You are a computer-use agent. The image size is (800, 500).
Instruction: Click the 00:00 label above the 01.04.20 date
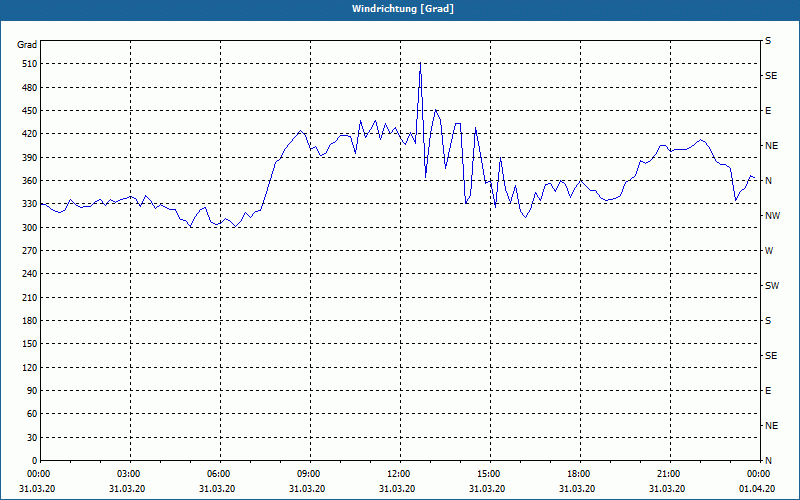[x=759, y=474]
